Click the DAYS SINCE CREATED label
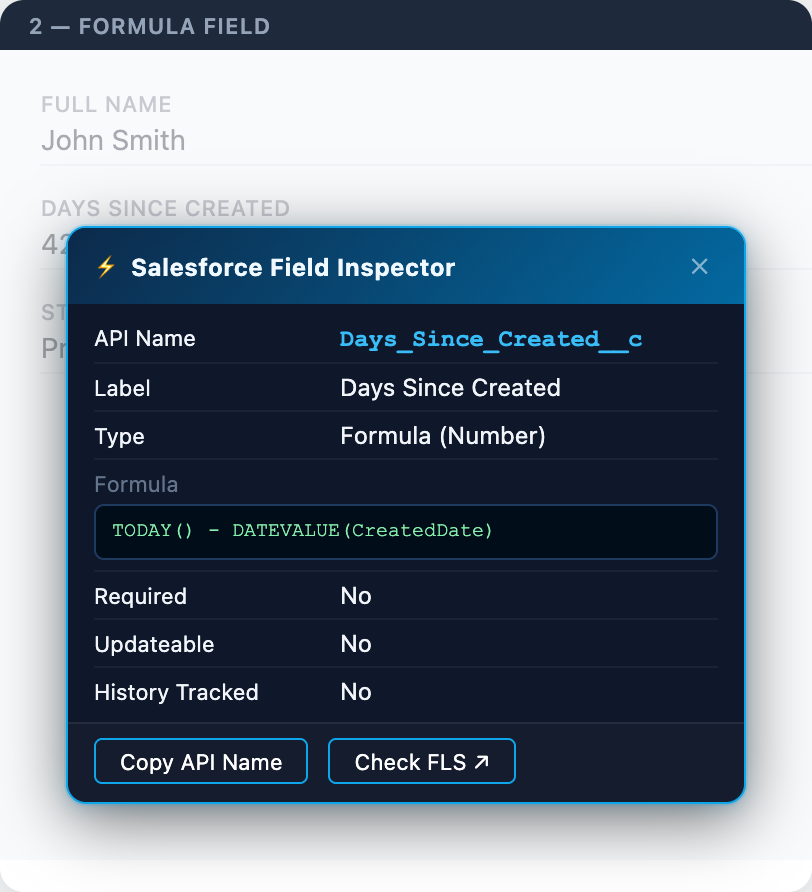 (x=166, y=208)
